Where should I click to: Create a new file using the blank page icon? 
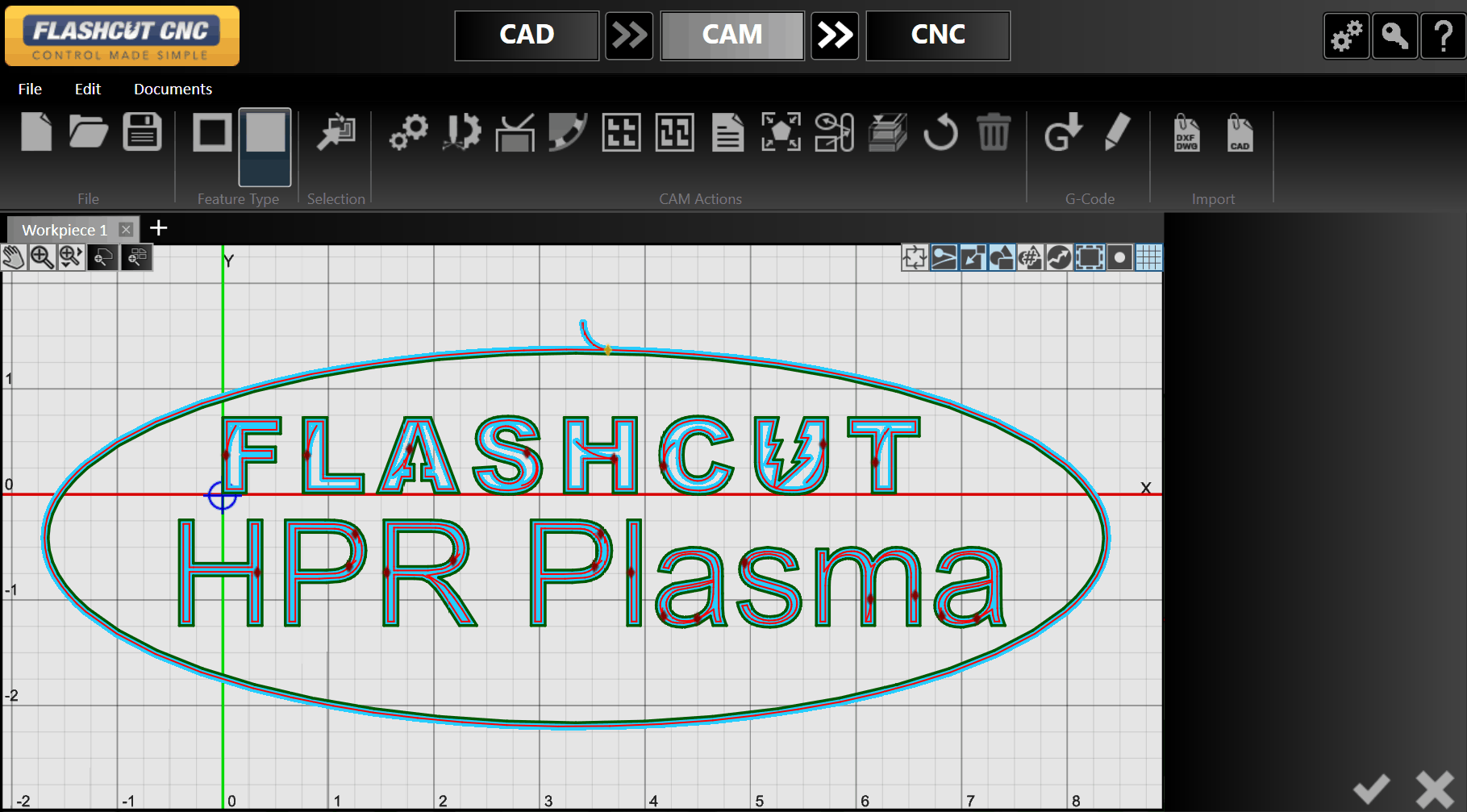(x=36, y=132)
